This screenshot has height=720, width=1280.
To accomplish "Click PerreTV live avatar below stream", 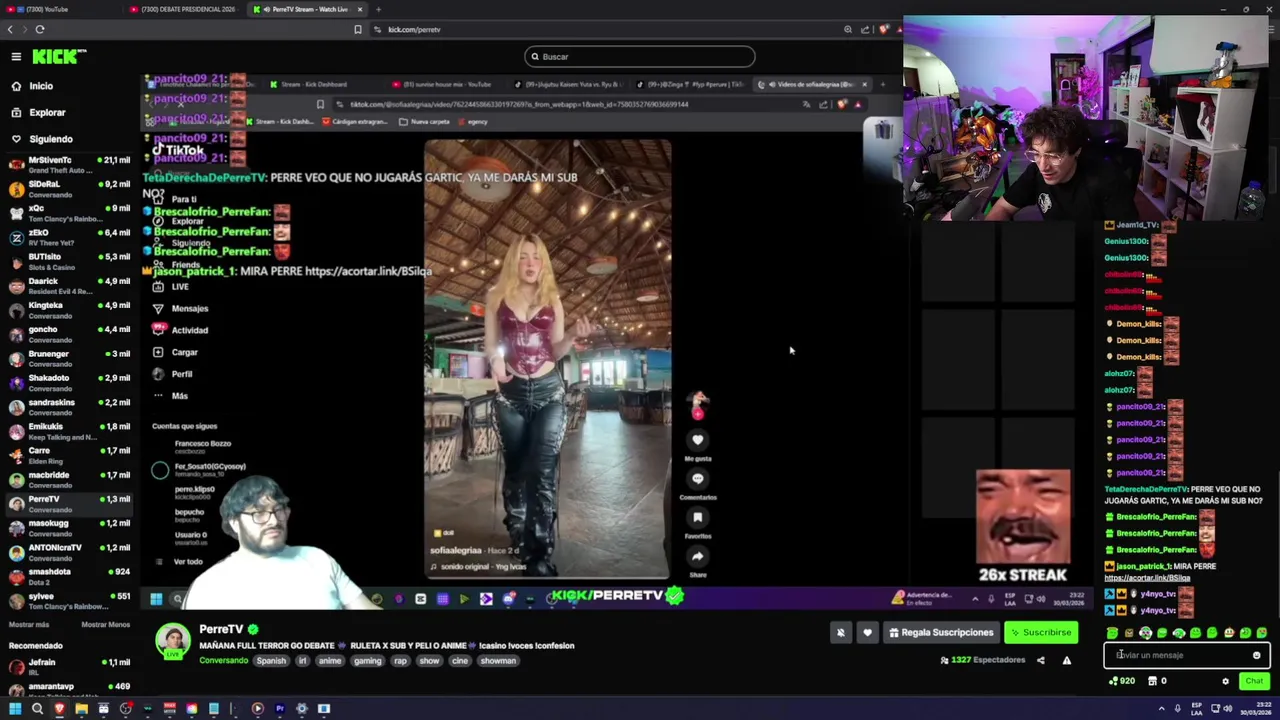I will pyautogui.click(x=173, y=641).
